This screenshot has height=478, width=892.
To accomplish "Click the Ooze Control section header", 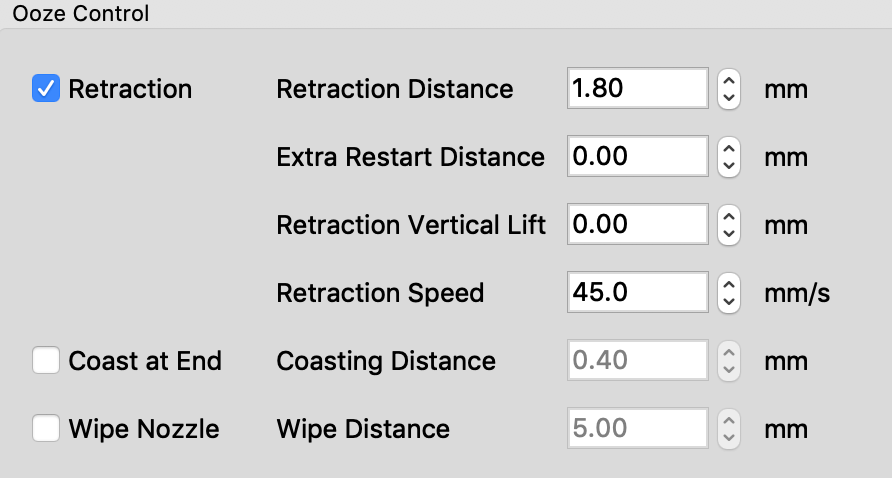I will tap(81, 14).
